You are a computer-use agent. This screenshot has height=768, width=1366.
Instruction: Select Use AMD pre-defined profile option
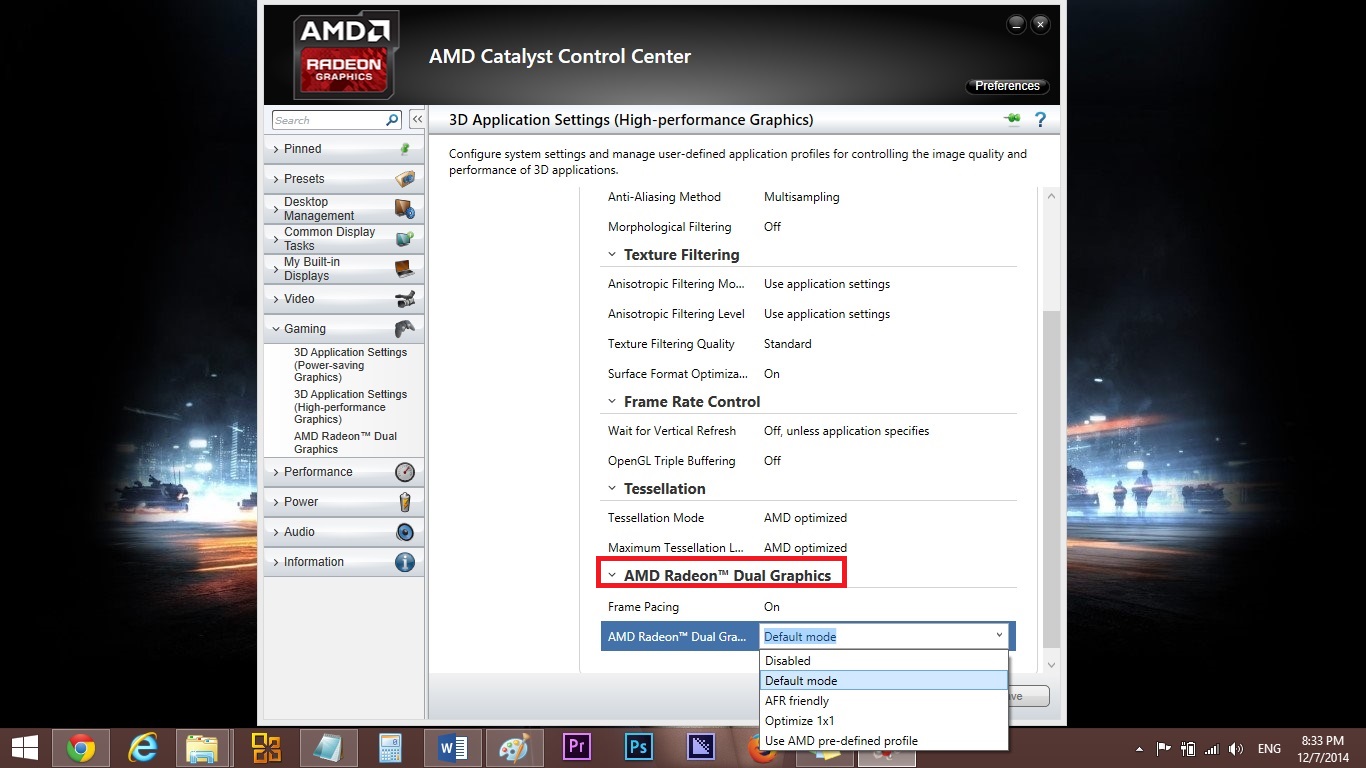(884, 741)
